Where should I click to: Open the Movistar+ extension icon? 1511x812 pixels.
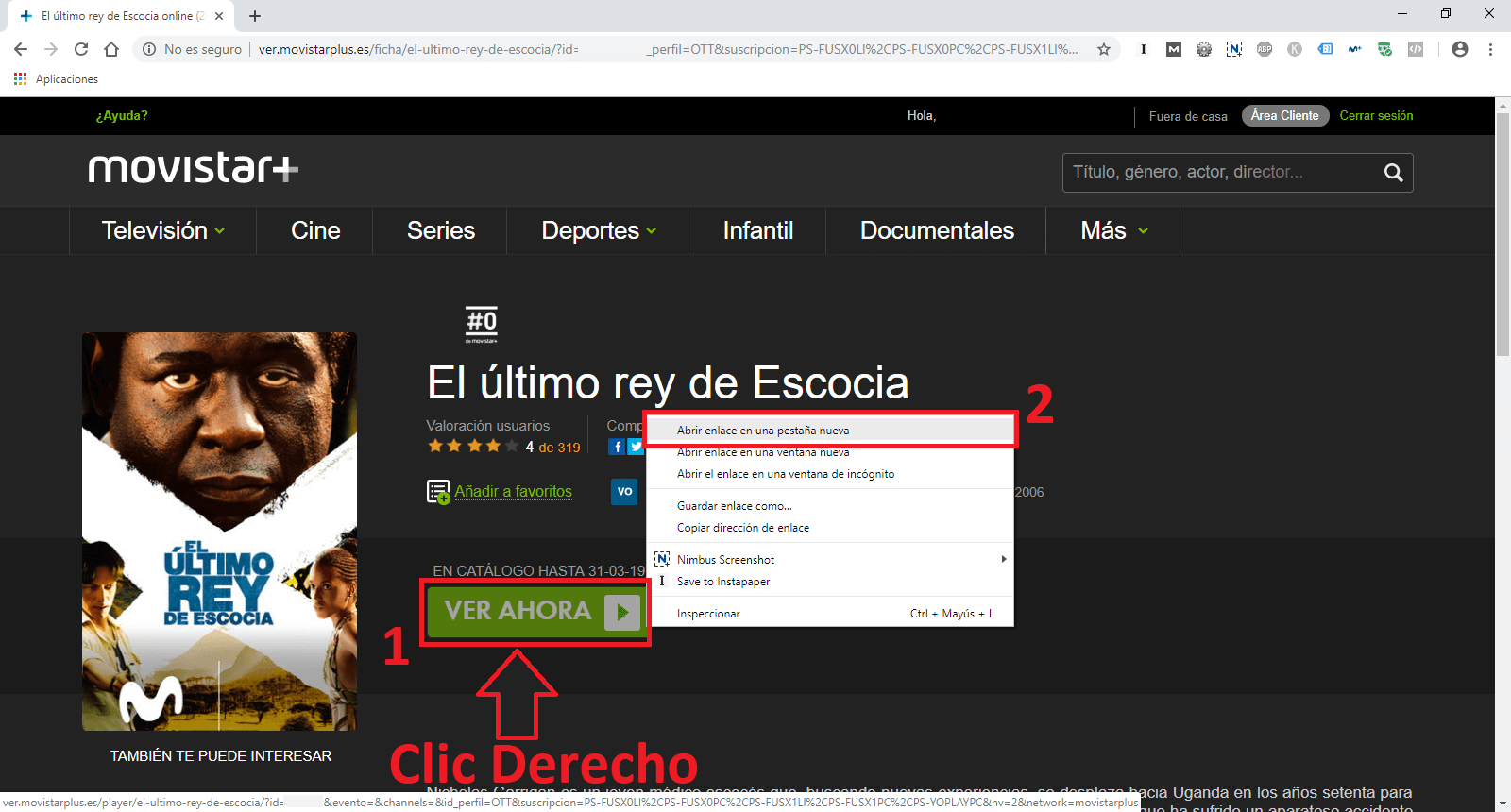pyautogui.click(x=1354, y=49)
